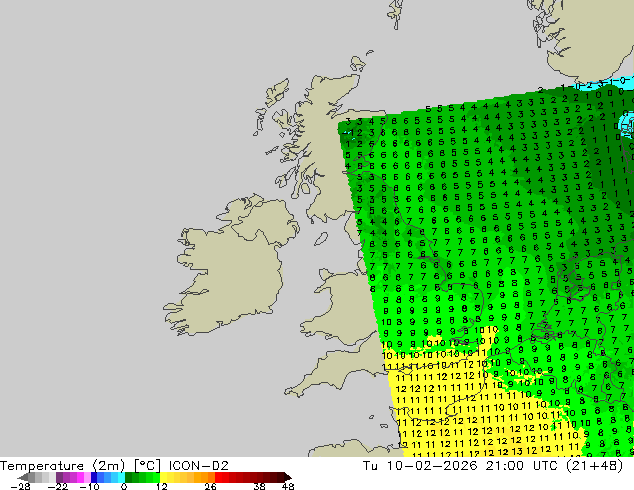Click the 'Temperature (2m)' map title
Viewport: 634px width, 490px height.
pyautogui.click(x=63, y=466)
